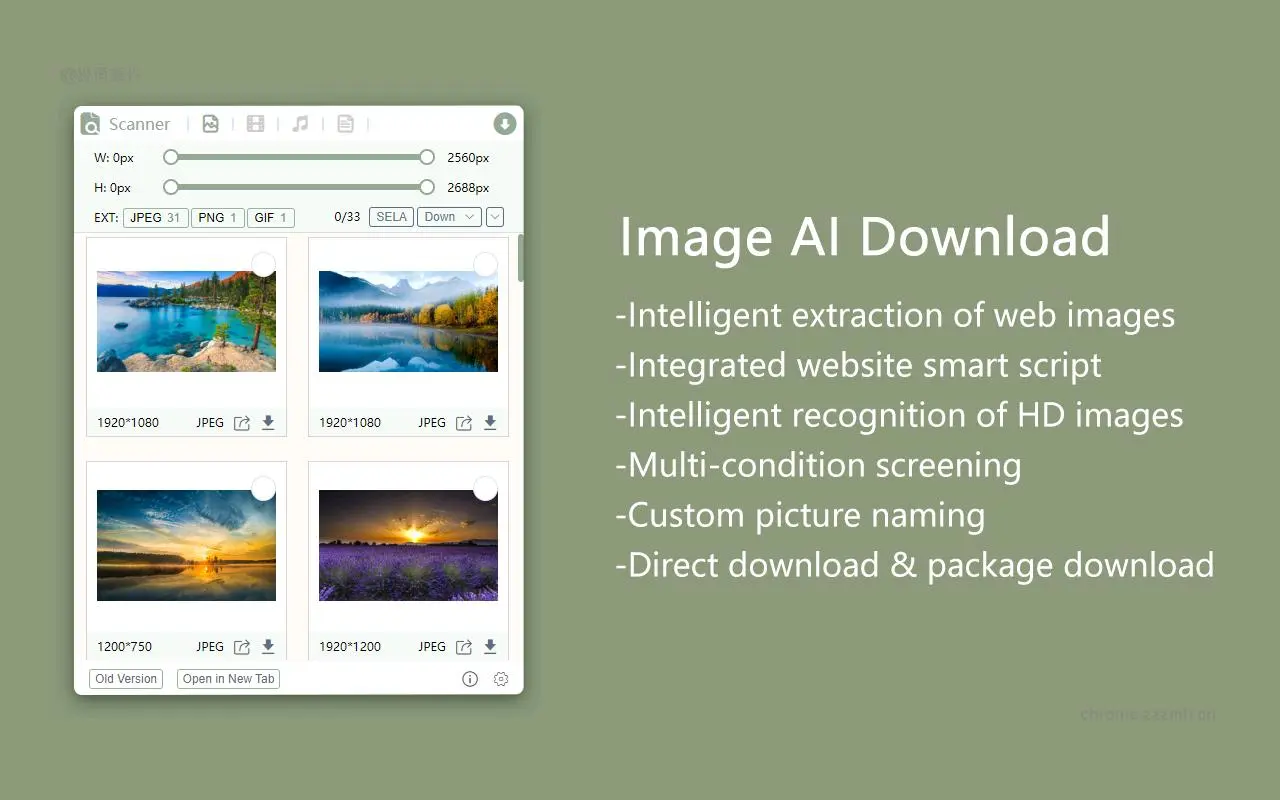
Task: Click the Old Version button
Action: 125,679
